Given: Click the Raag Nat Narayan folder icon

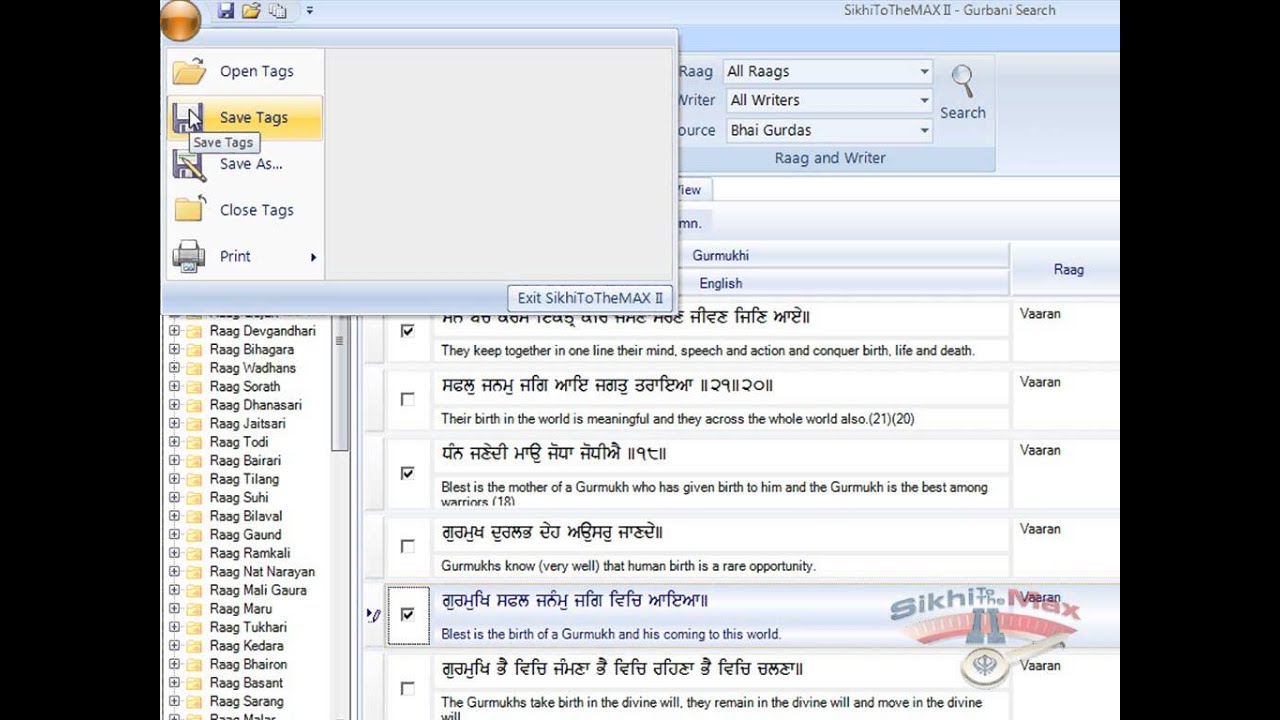Looking at the screenshot, I should click(194, 572).
